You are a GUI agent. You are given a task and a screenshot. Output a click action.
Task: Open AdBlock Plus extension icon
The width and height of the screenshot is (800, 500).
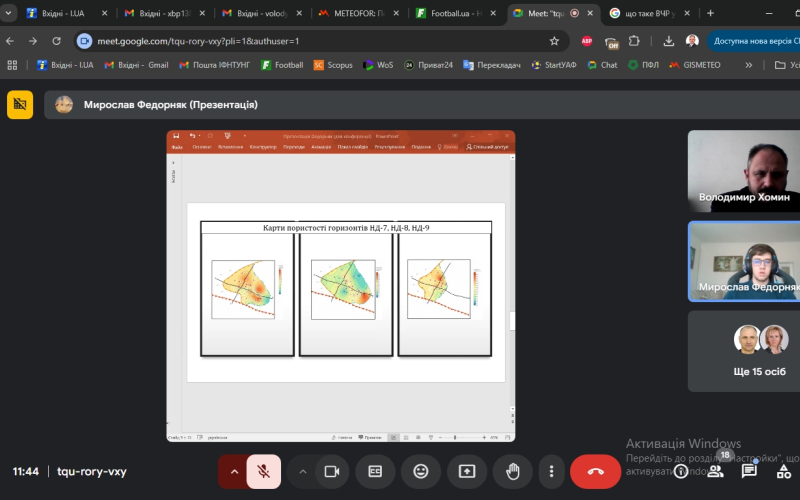587,41
